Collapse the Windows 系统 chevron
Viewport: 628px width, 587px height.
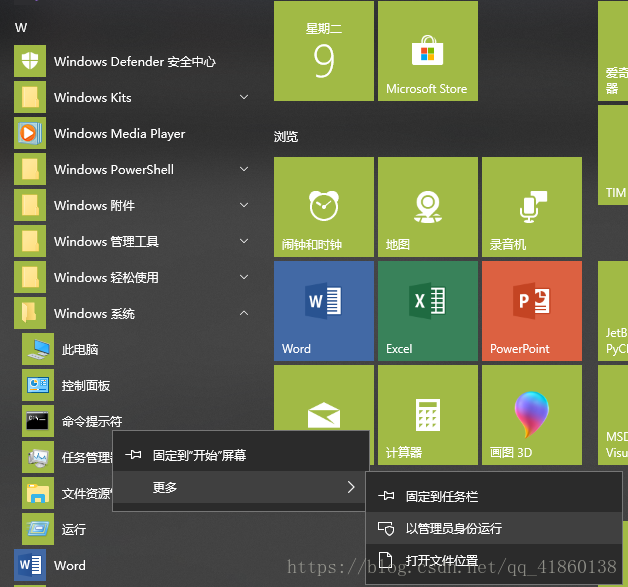coord(244,313)
